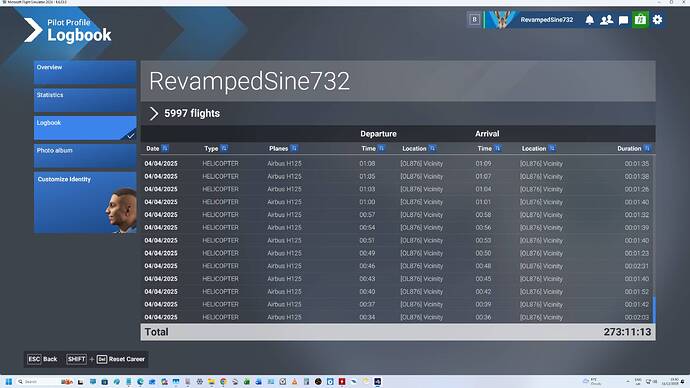The width and height of the screenshot is (690, 388).
Task: Click duration "00:01:23" cell
Action: tap(637, 253)
